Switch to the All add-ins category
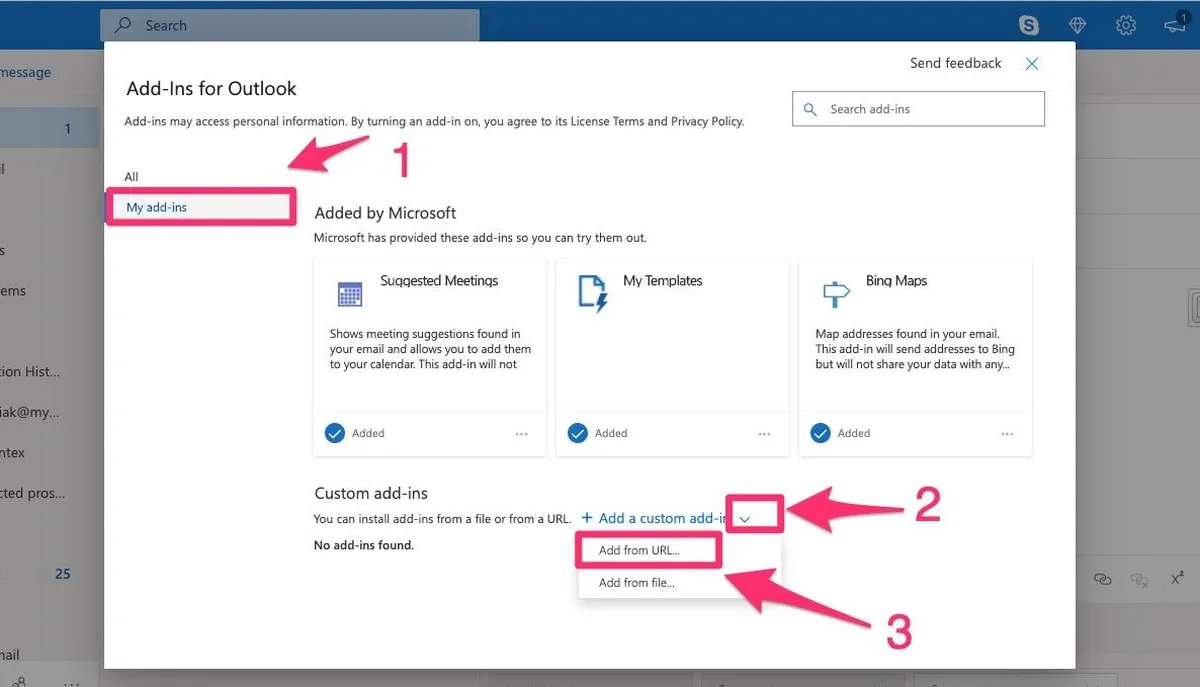Image resolution: width=1200 pixels, height=687 pixels. pyautogui.click(x=131, y=177)
